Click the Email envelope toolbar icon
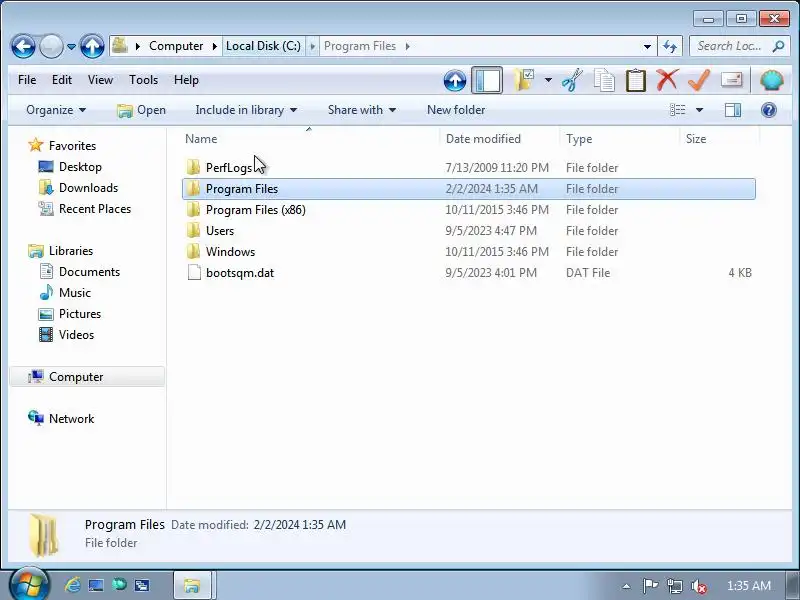Viewport: 800px width, 600px height. pos(732,80)
